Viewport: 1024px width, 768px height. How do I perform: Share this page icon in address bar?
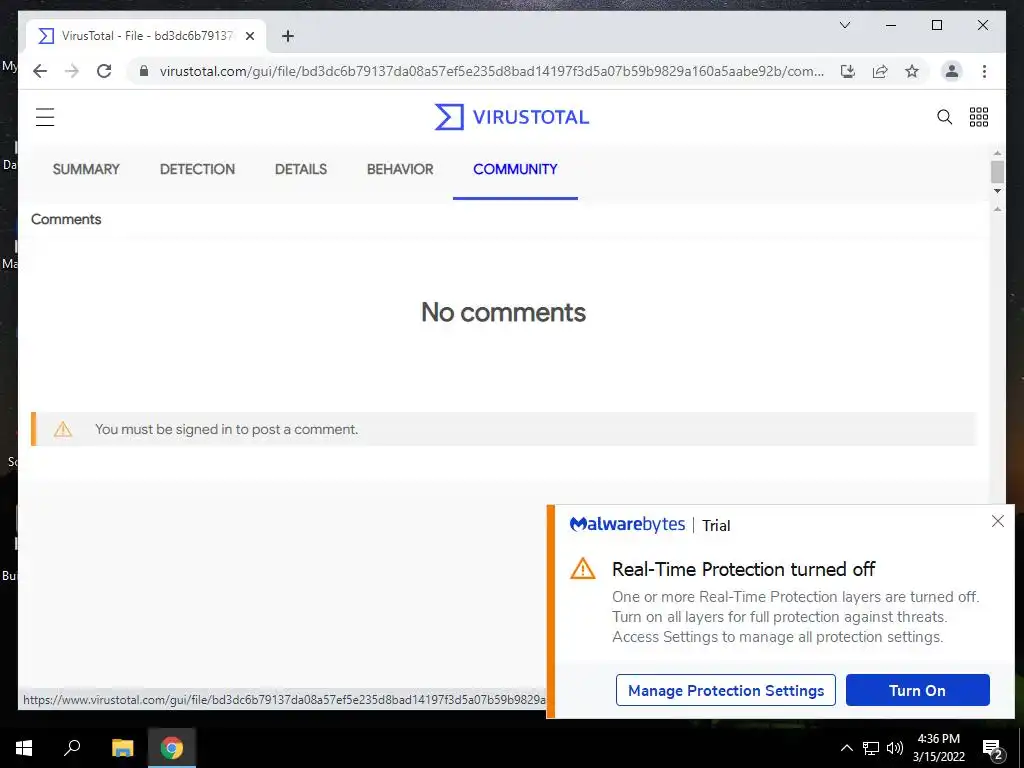[880, 71]
